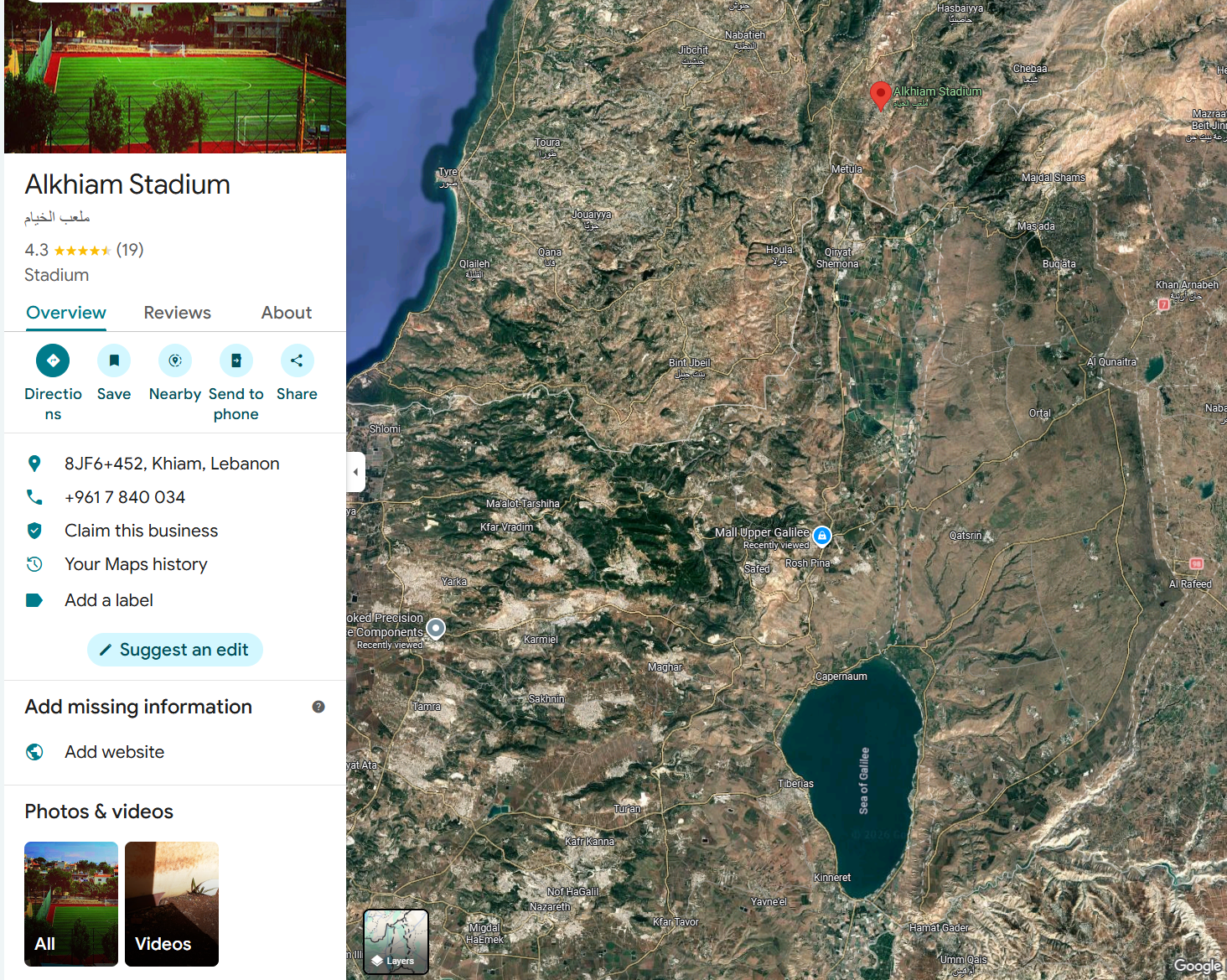Click the Metula label on map
Screen dimensions: 1227x980
tap(846, 169)
